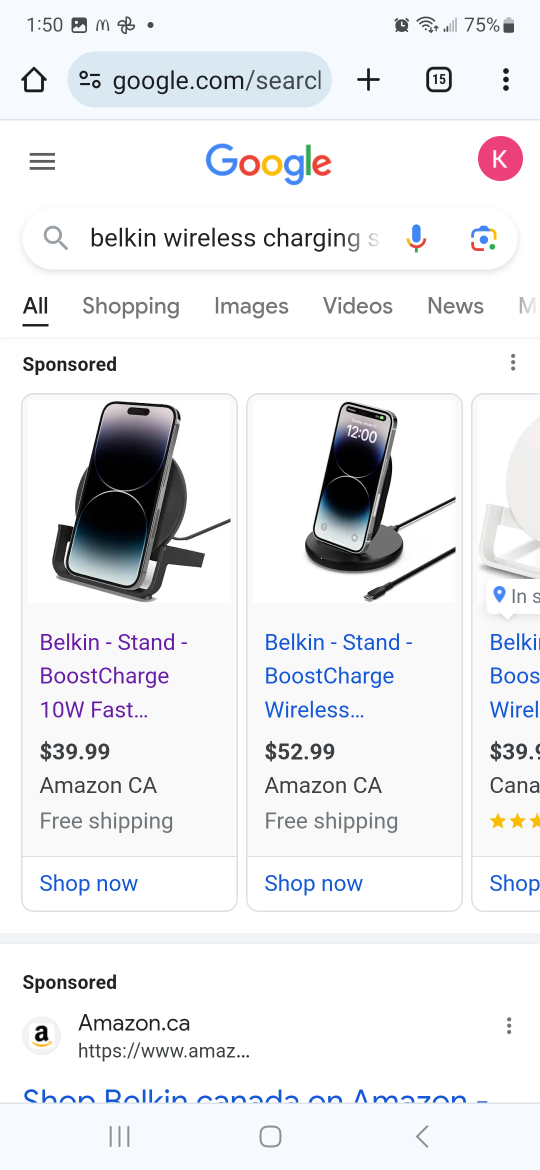Open options menu for Sponsored products
The image size is (540, 1170).
click(512, 363)
